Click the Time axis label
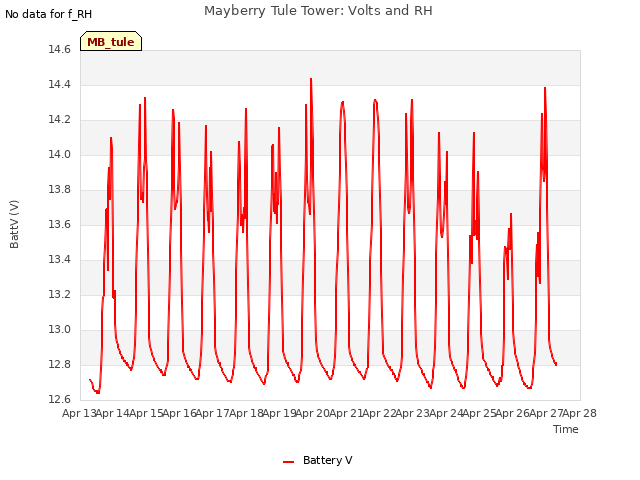Screen dimensions: 640x480 pyautogui.click(x=565, y=429)
